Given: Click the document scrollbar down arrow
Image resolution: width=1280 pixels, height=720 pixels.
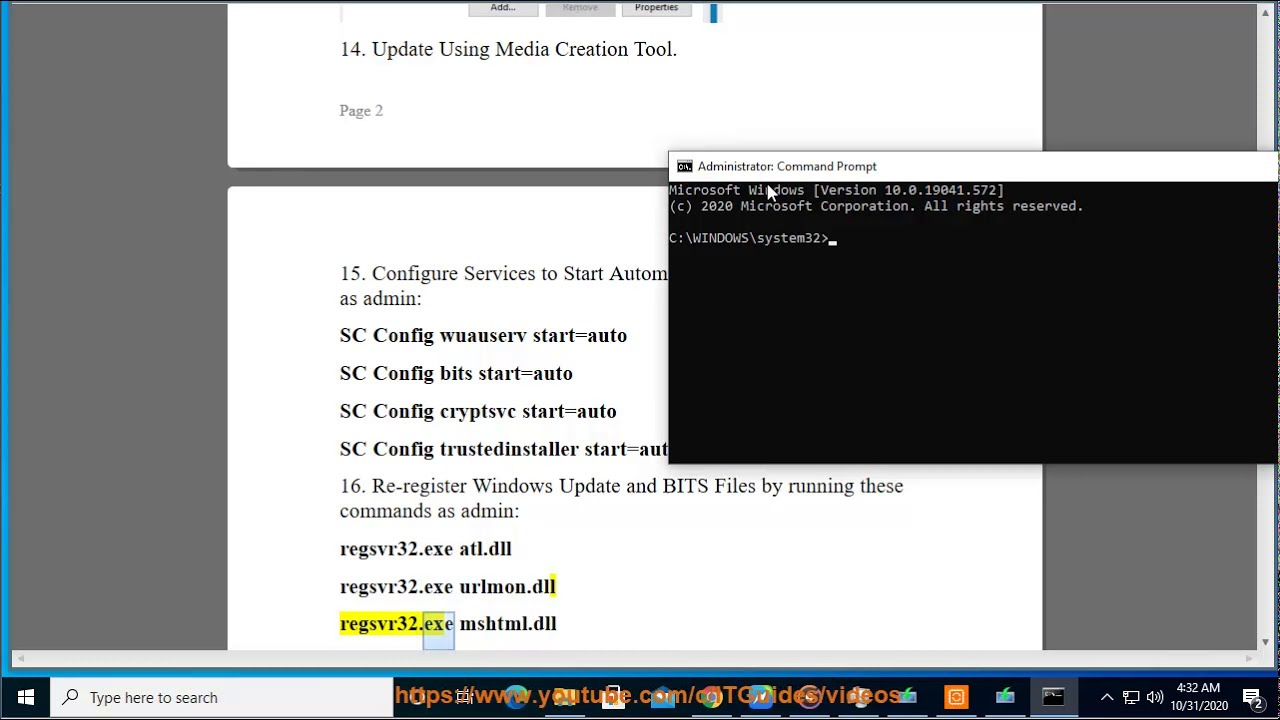Looking at the screenshot, I should (1265, 641).
